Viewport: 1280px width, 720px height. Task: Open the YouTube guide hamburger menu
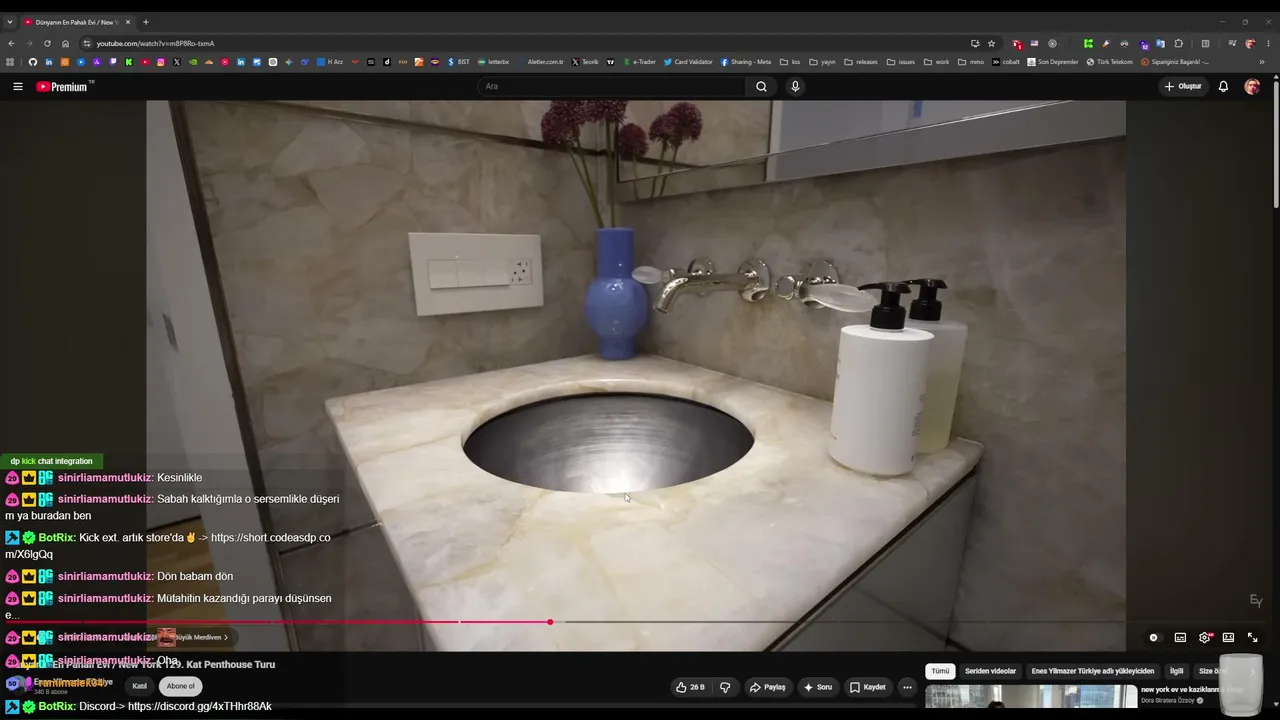[x=18, y=87]
